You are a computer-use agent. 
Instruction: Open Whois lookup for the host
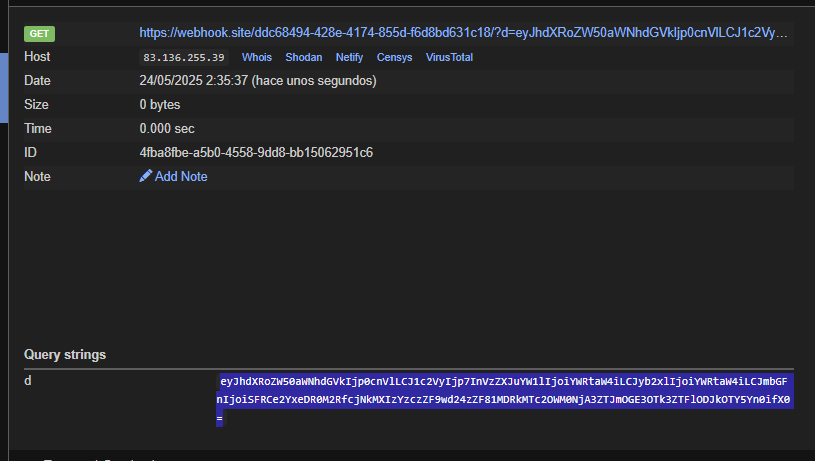[x=257, y=58]
